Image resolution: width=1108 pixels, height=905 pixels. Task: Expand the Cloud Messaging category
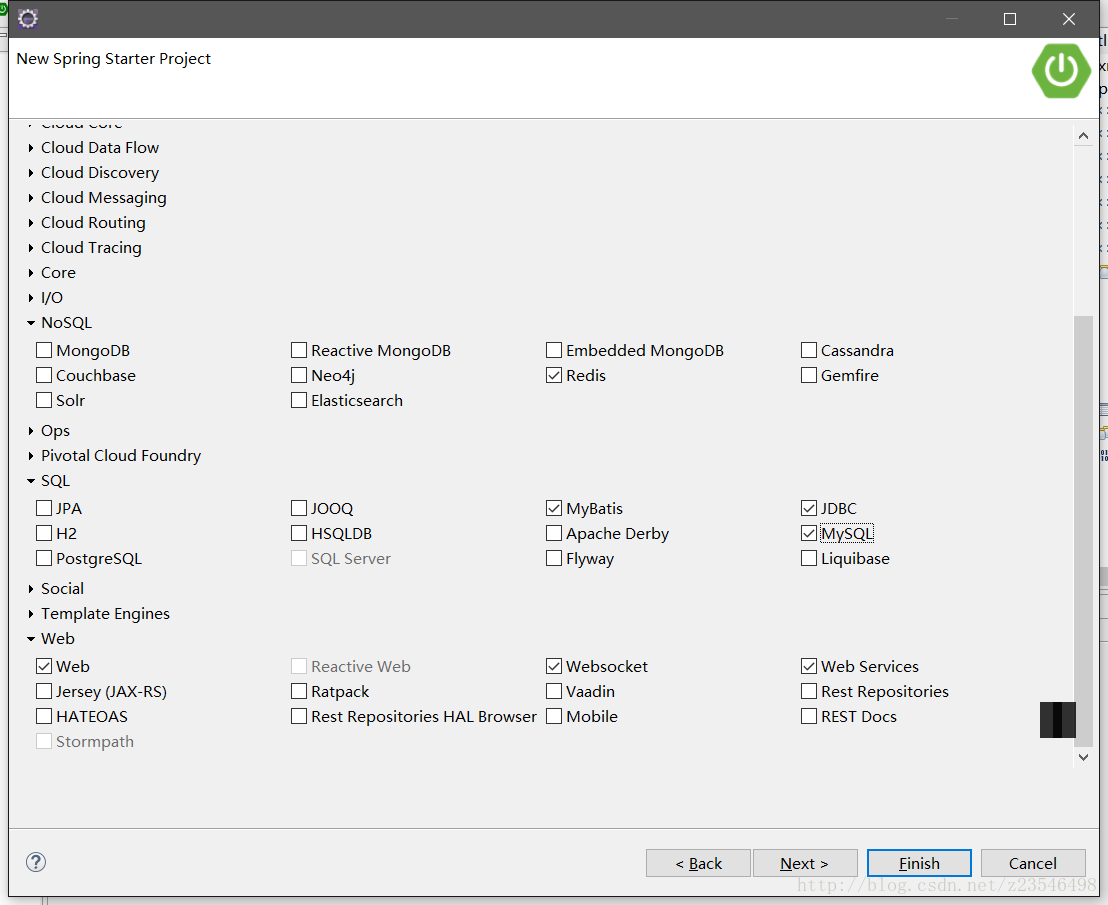pyautogui.click(x=31, y=199)
